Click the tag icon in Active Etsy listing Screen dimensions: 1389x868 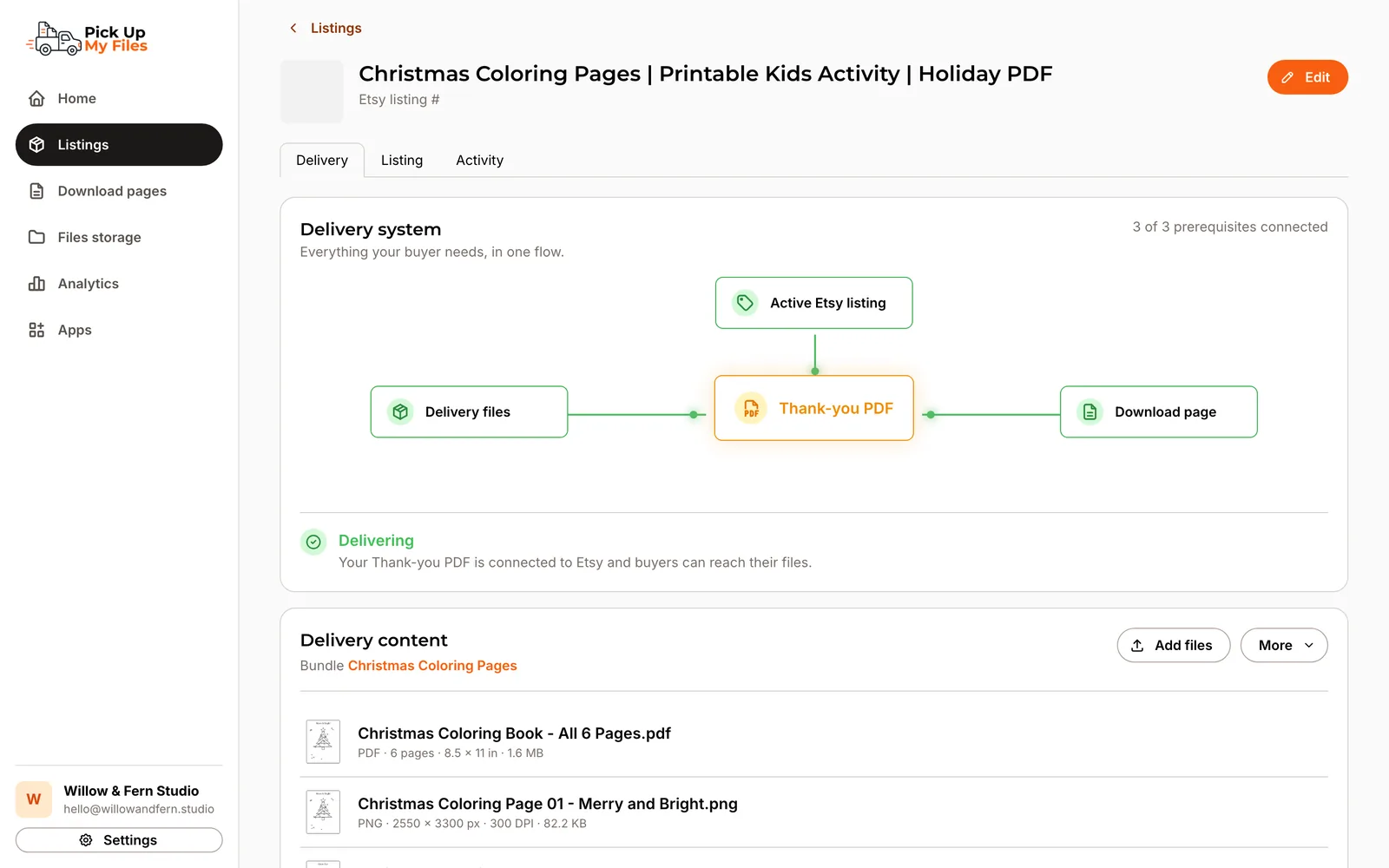[x=745, y=303]
